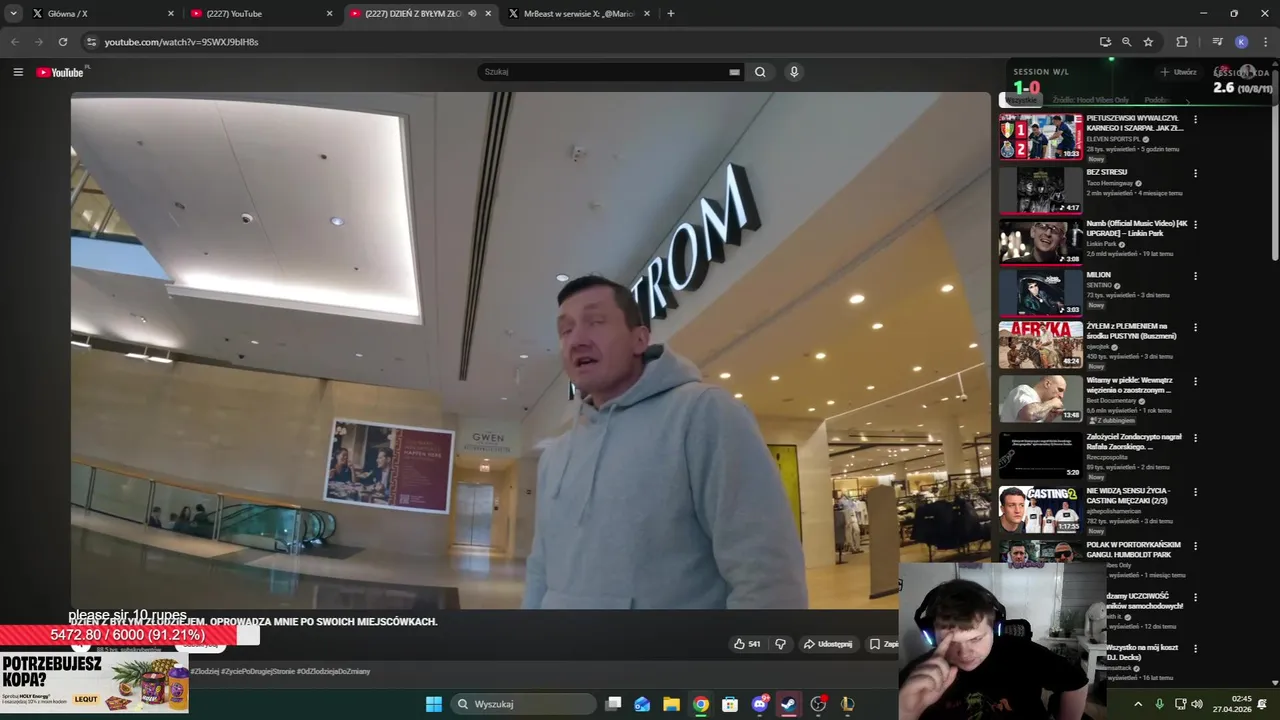Image resolution: width=1280 pixels, height=720 pixels.
Task: Click the address bar URL
Action: [x=181, y=42]
